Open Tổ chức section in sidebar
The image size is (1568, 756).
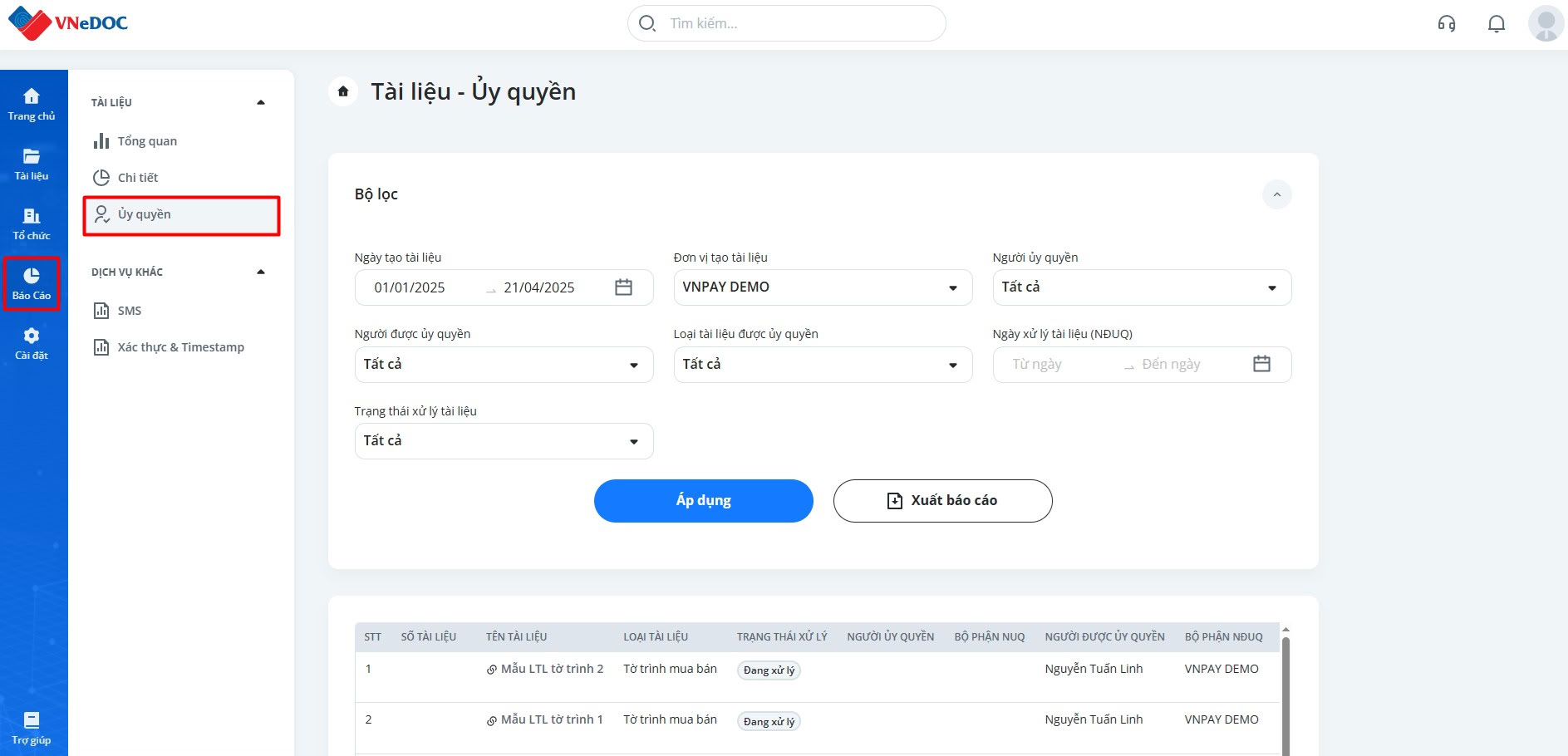[x=32, y=224]
